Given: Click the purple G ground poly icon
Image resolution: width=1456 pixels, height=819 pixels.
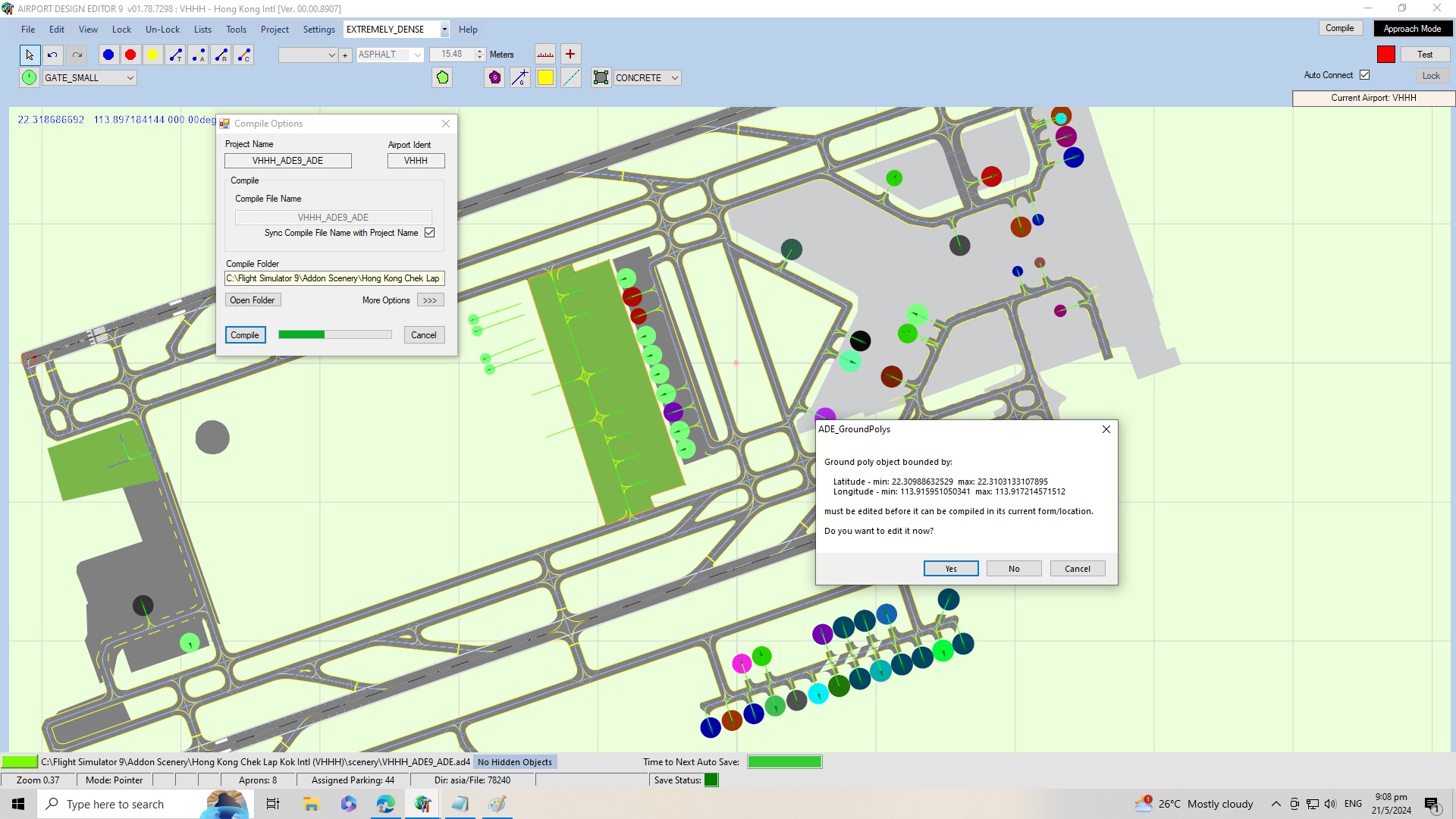Looking at the screenshot, I should (494, 77).
